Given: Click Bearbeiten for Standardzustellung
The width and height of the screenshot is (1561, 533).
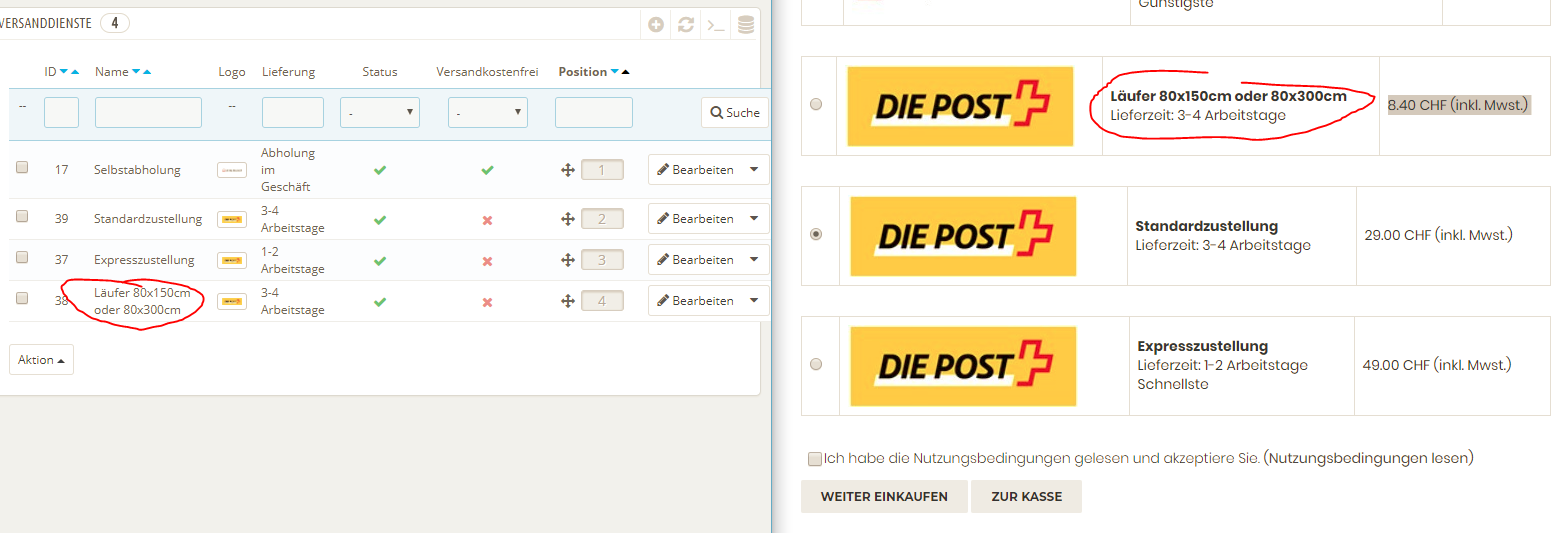Looking at the screenshot, I should click(695, 219).
